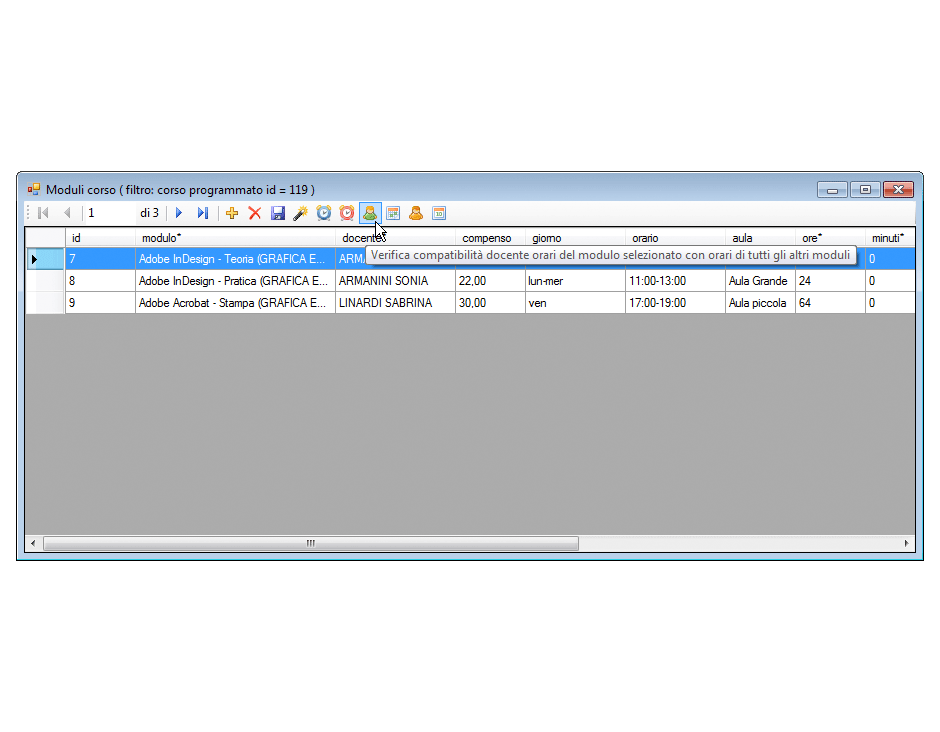Screen dimensions: 940x732
Task: Select row header of row id 9
Action: coord(45,303)
